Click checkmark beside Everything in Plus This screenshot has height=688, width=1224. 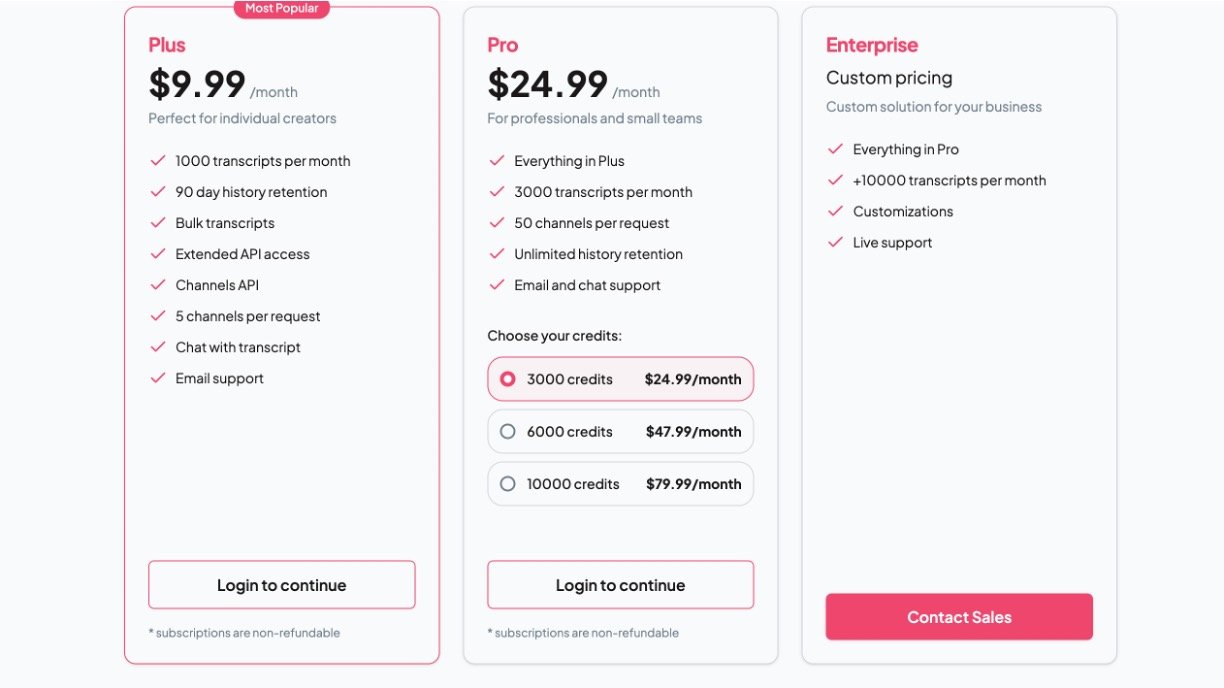[496, 160]
